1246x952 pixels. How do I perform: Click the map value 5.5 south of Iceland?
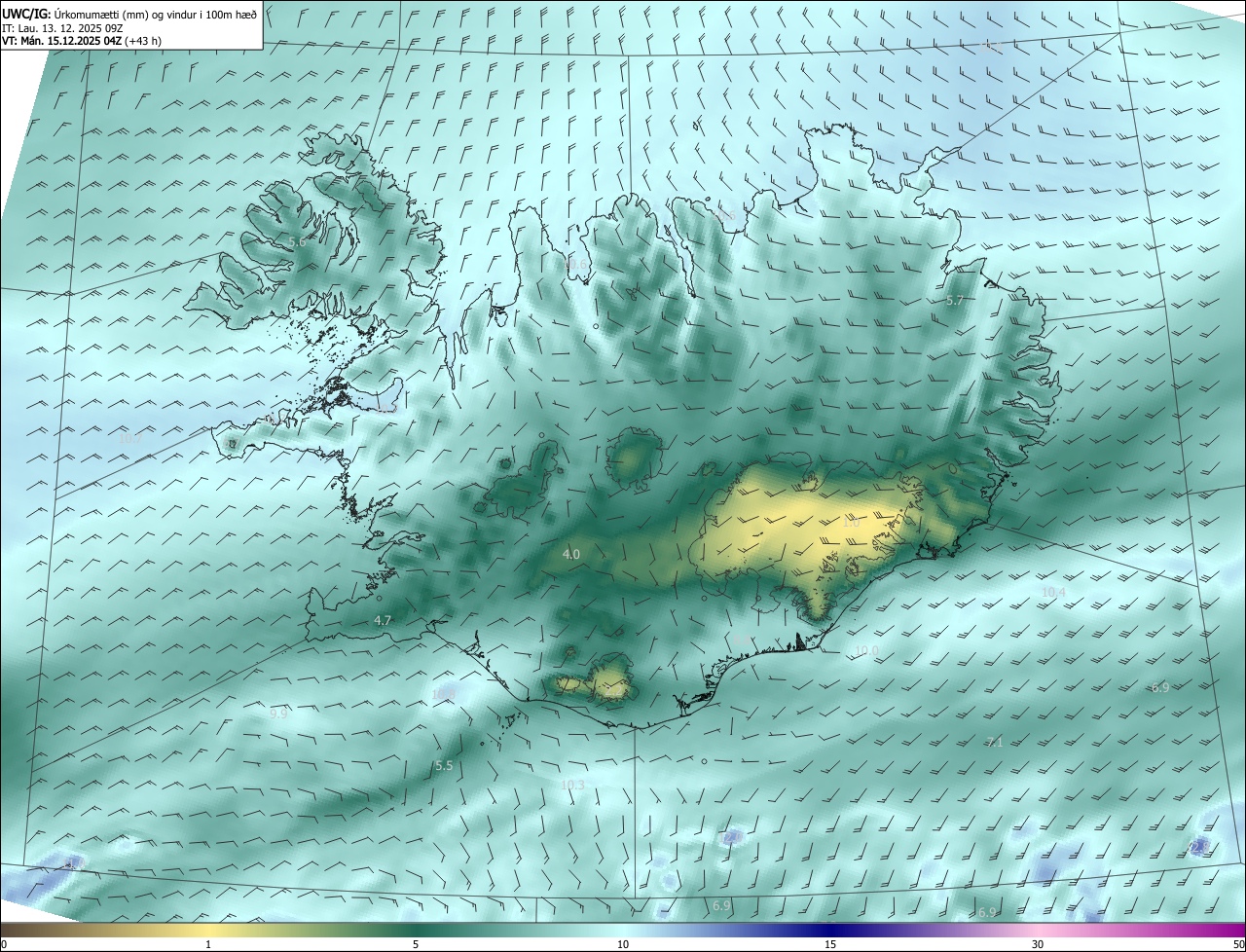point(444,766)
